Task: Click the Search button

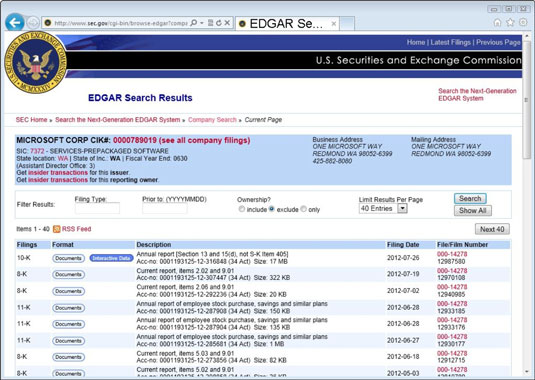Action: coord(470,199)
